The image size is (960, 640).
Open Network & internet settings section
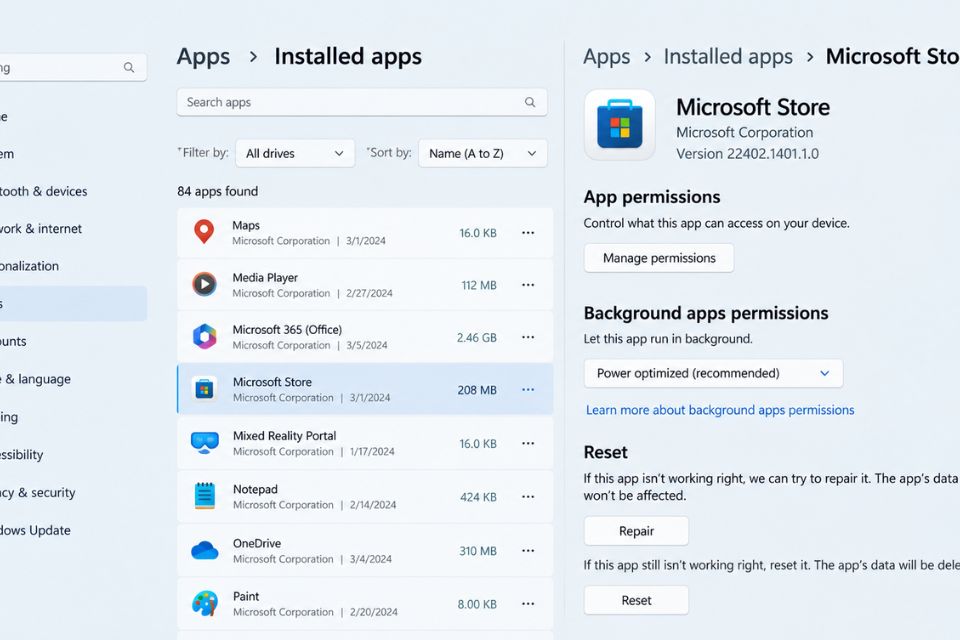coord(40,228)
